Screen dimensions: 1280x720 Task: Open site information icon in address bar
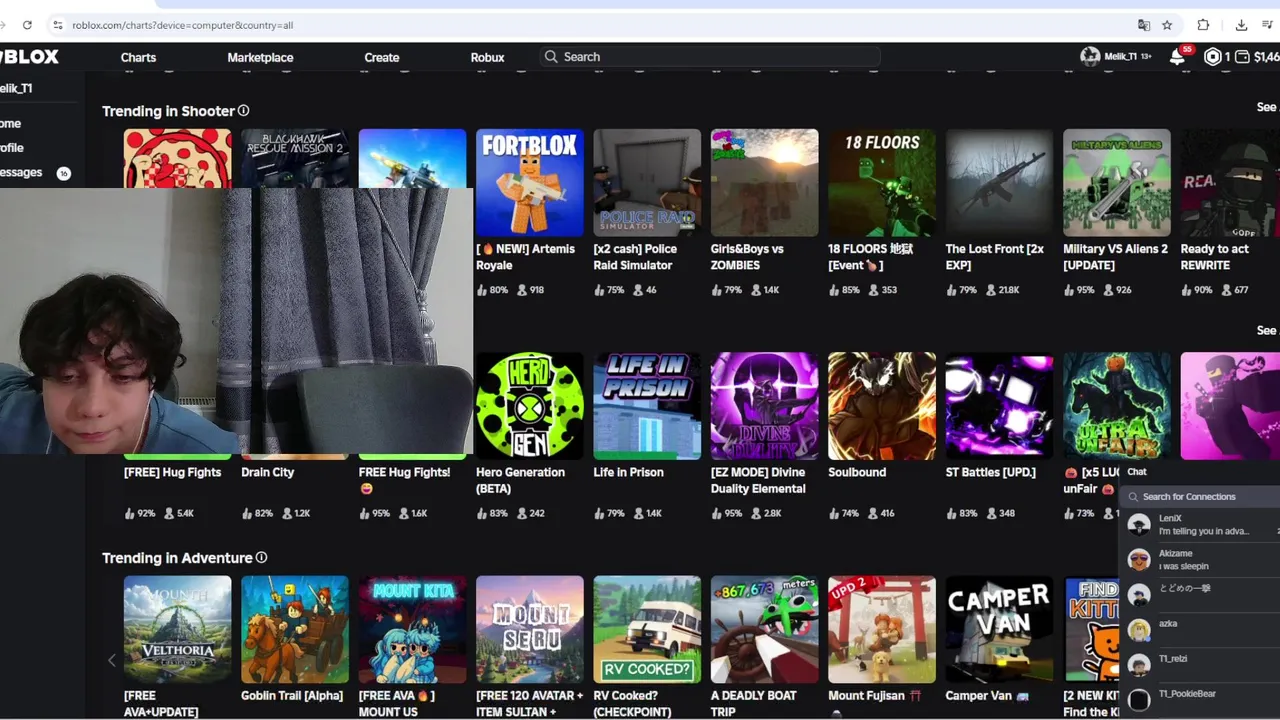58,25
